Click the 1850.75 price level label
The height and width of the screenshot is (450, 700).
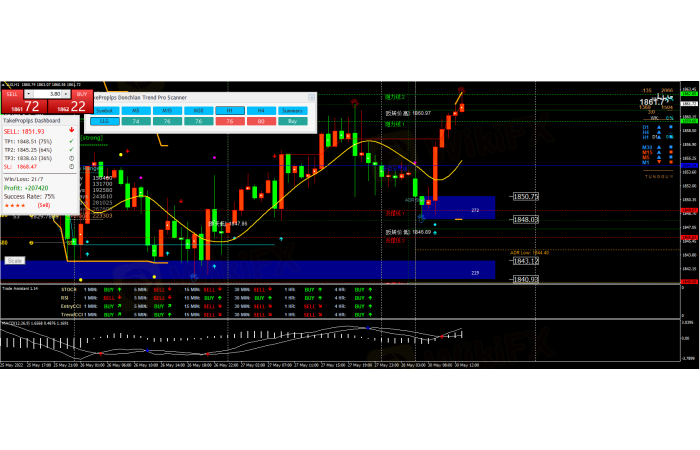[525, 197]
